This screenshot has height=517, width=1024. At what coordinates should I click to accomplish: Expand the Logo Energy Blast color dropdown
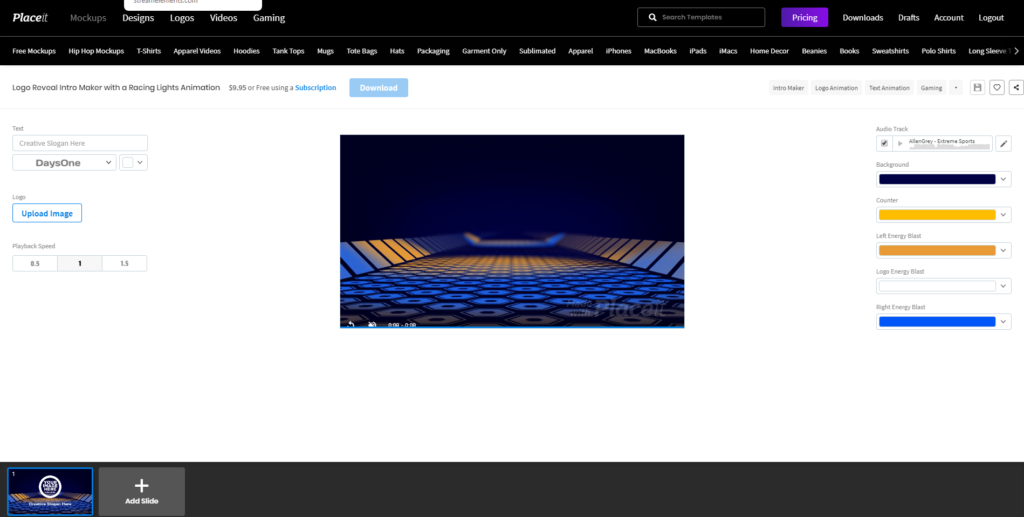pos(1003,286)
